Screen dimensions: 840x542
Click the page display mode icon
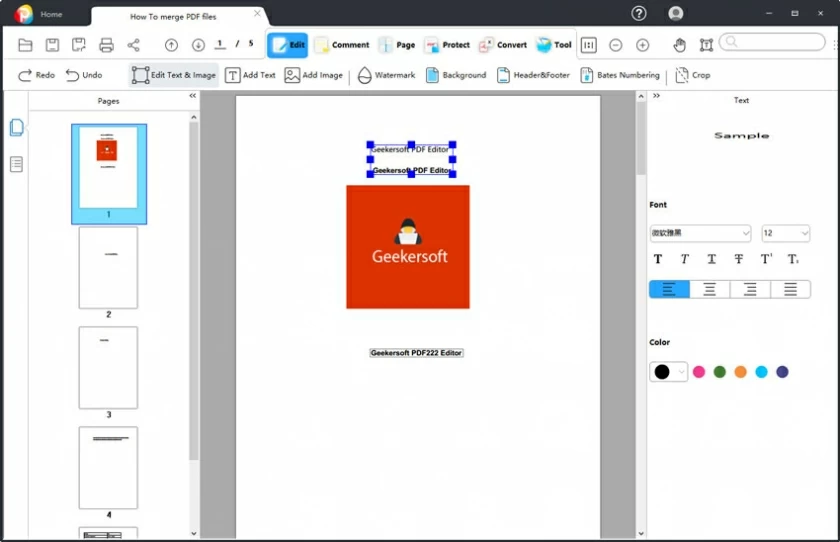(x=589, y=45)
